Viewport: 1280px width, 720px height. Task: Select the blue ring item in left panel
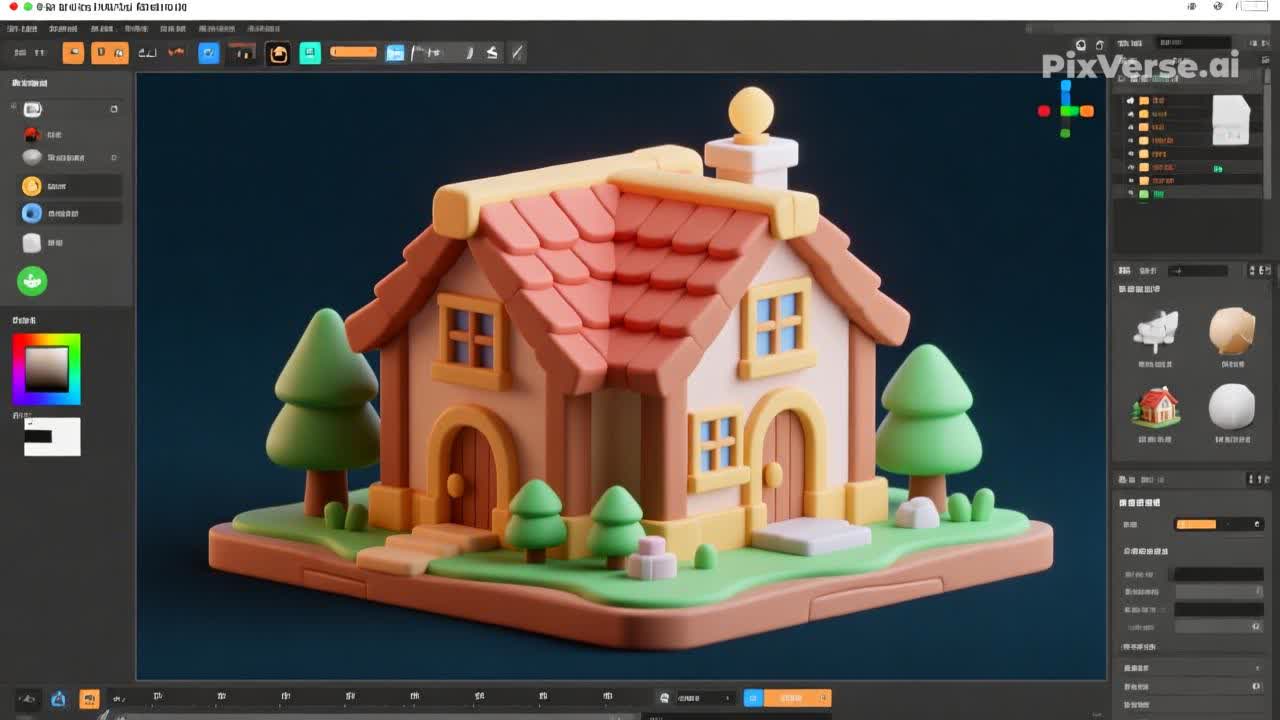click(x=32, y=213)
